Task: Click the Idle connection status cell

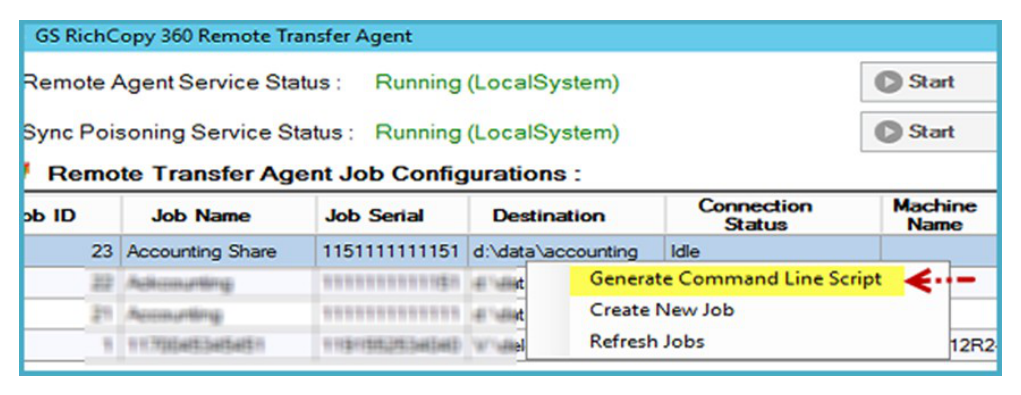Action: [772, 252]
